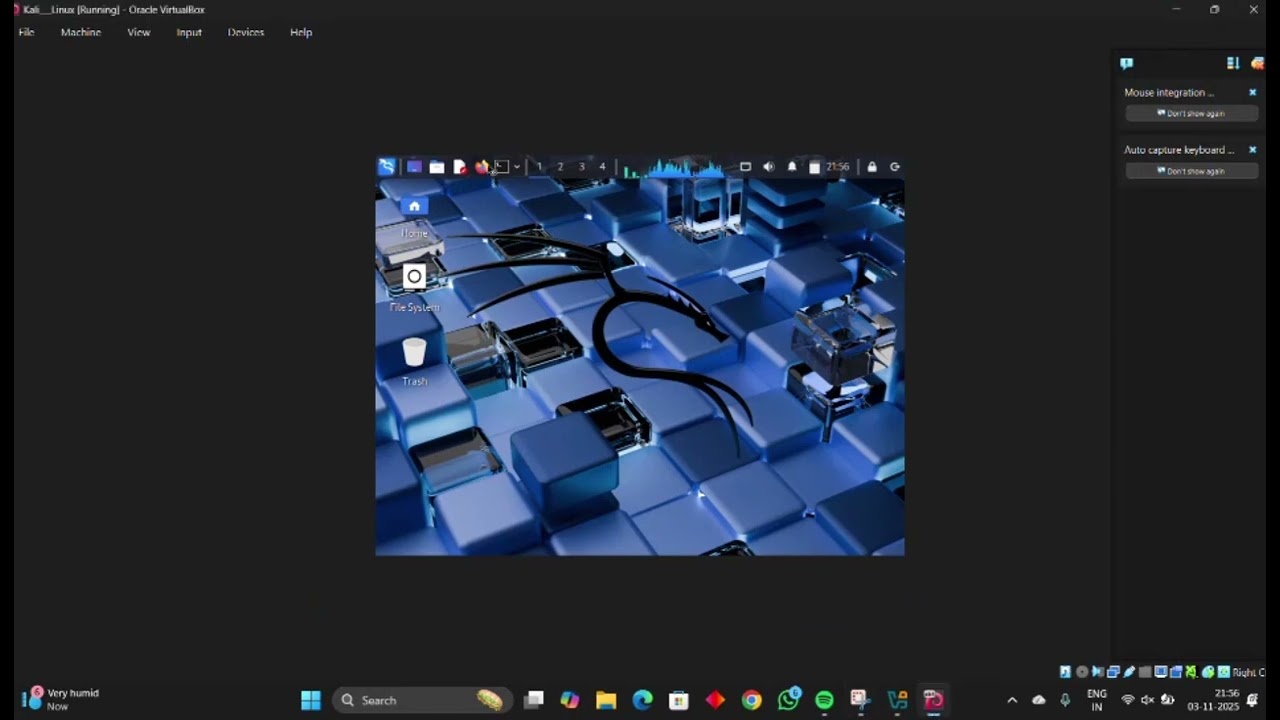This screenshot has width=1280, height=720.
Task: Click the ENG IN language indicator
Action: (1097, 700)
